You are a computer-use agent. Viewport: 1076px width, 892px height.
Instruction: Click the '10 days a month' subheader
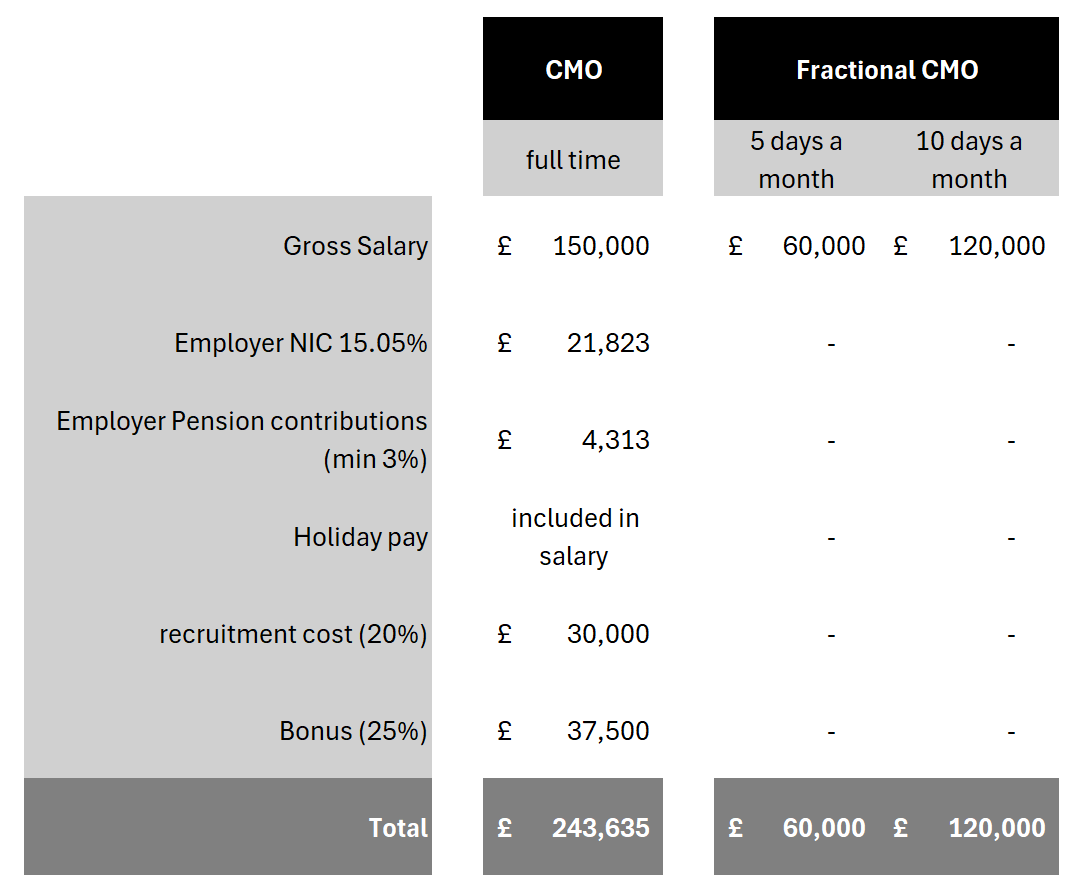(968, 160)
